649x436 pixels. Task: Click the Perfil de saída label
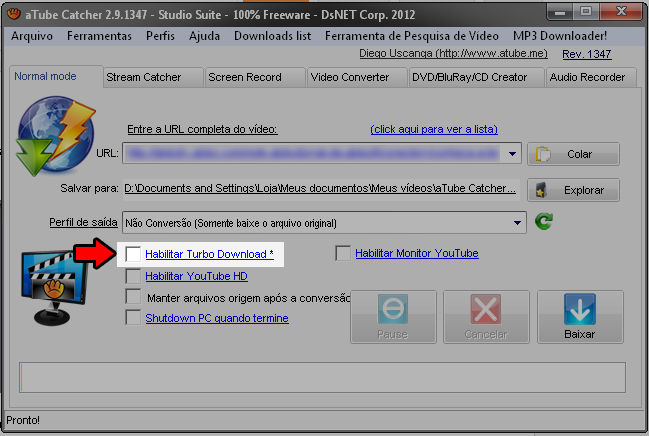click(x=83, y=222)
